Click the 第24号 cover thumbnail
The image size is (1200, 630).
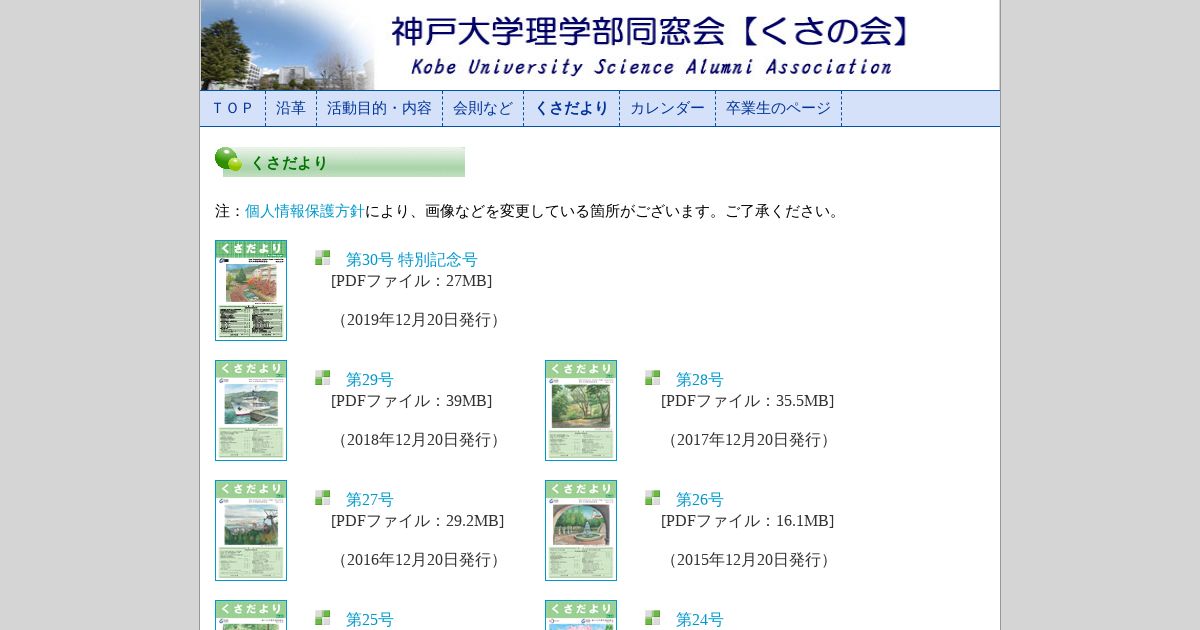[581, 615]
